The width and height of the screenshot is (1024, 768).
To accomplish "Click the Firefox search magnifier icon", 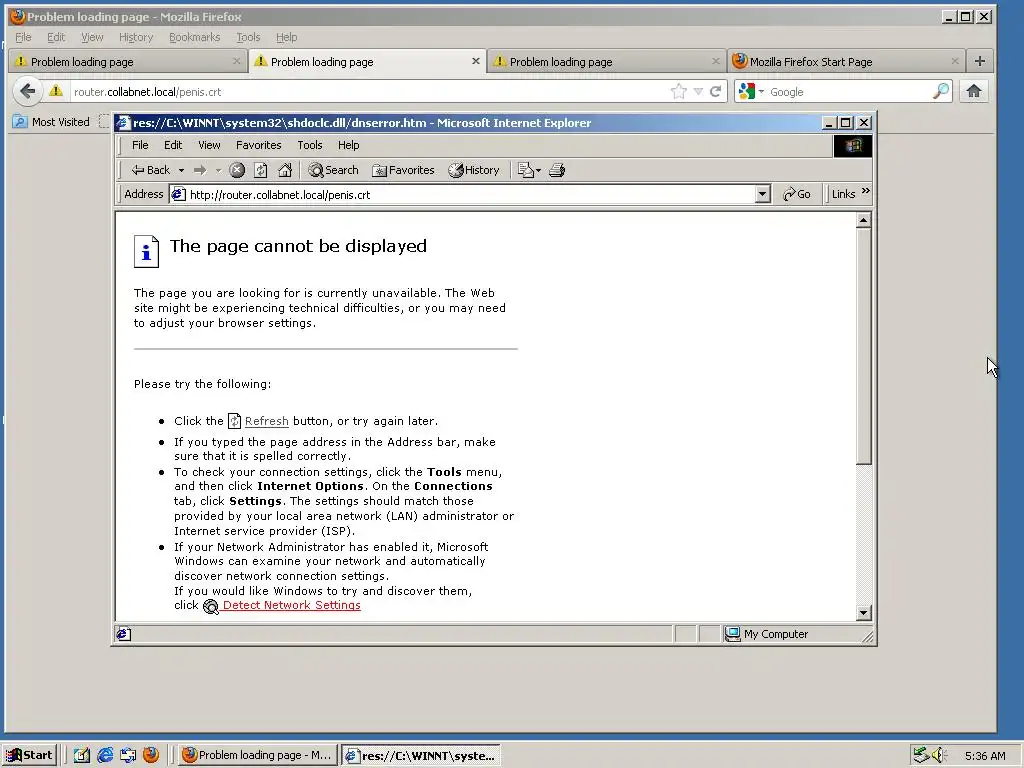I will (940, 91).
